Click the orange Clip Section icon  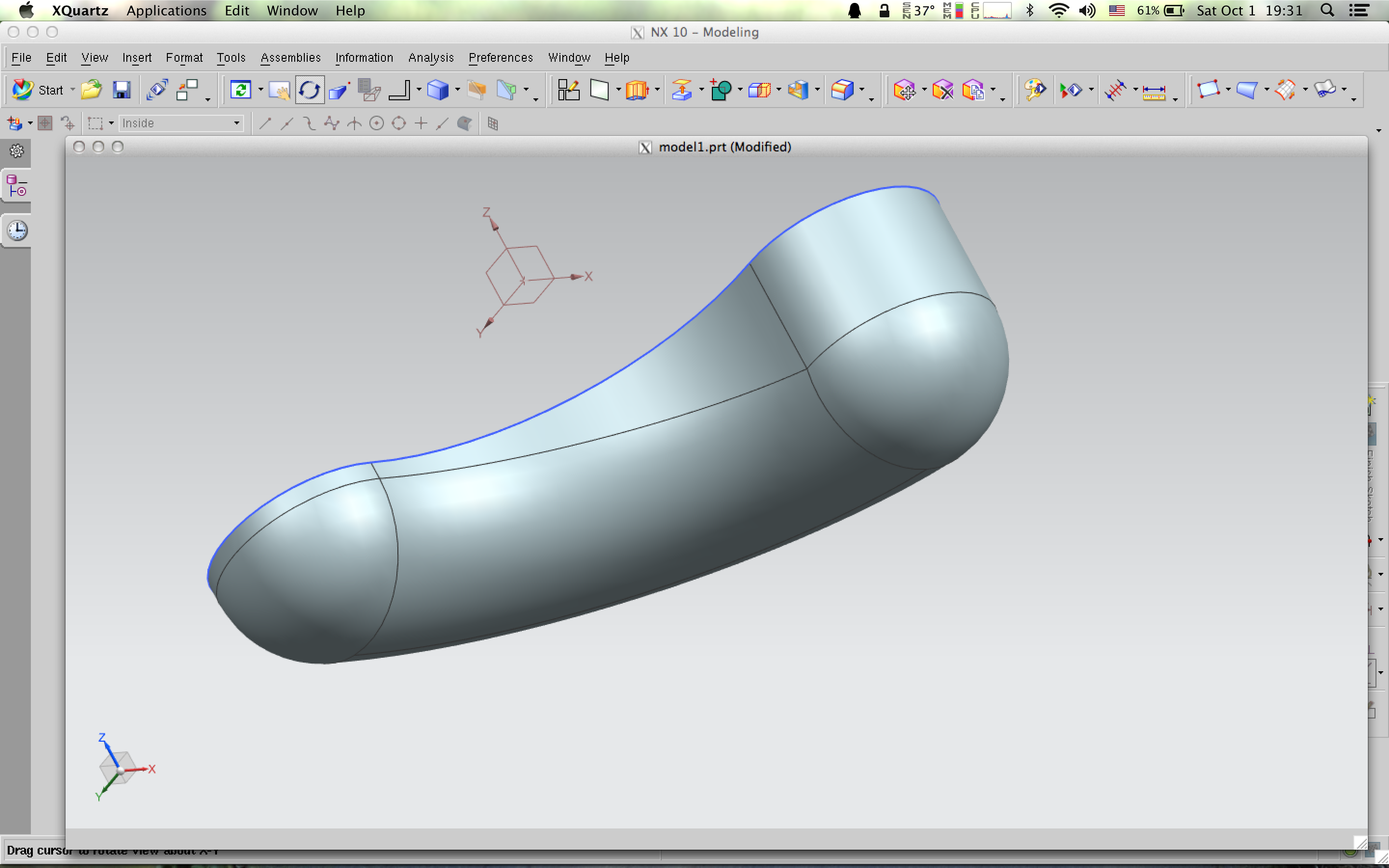(x=477, y=90)
